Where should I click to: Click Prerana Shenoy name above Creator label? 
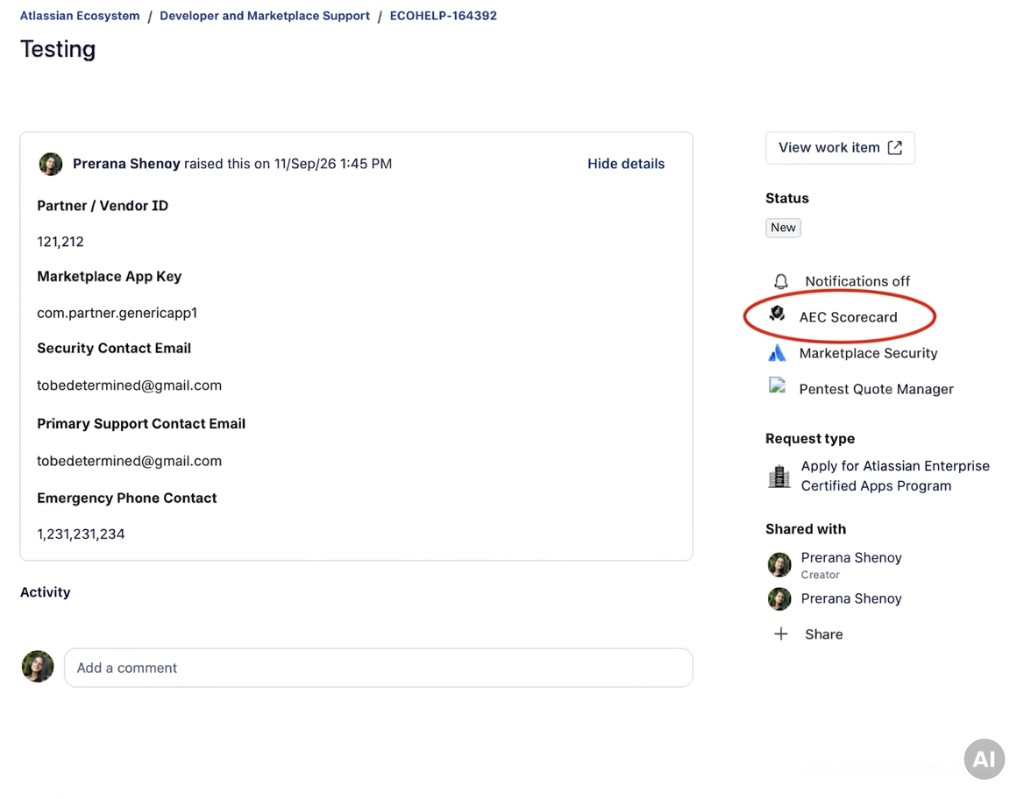851,558
